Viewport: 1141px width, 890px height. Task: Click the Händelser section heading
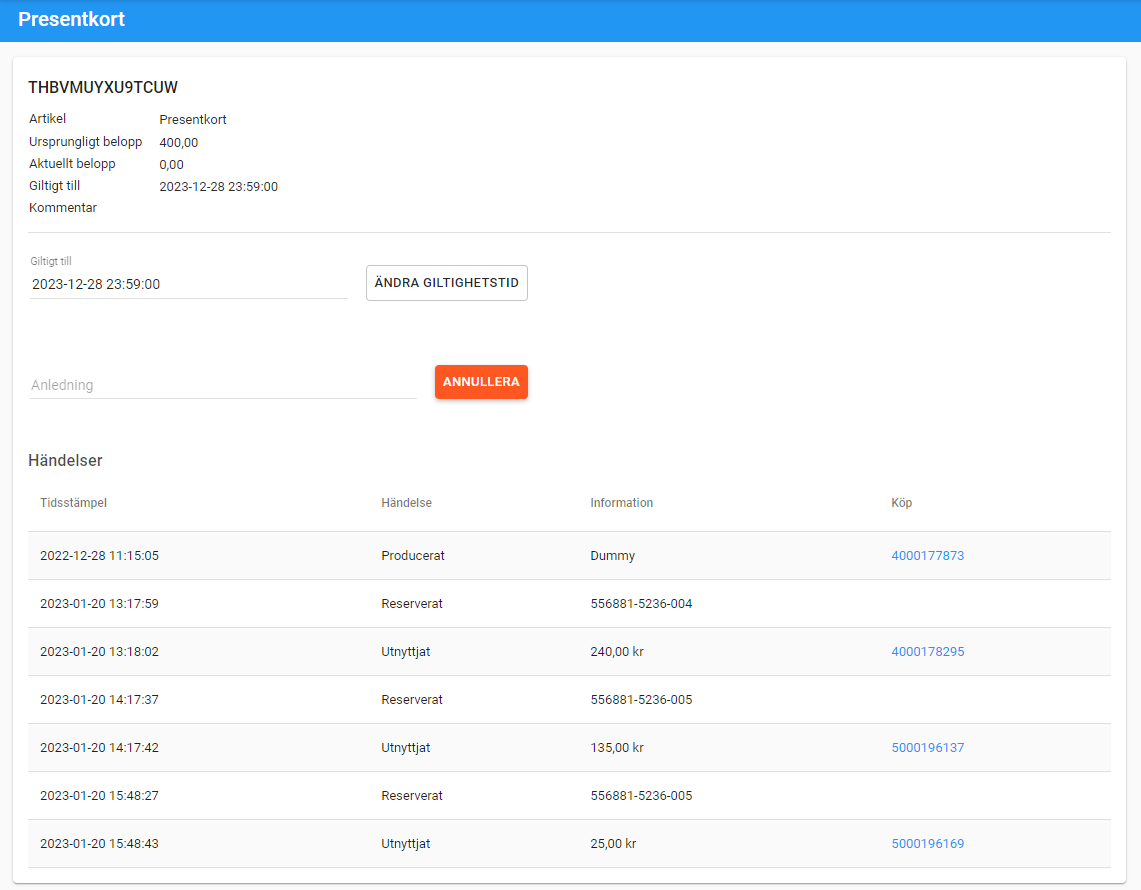tap(65, 461)
